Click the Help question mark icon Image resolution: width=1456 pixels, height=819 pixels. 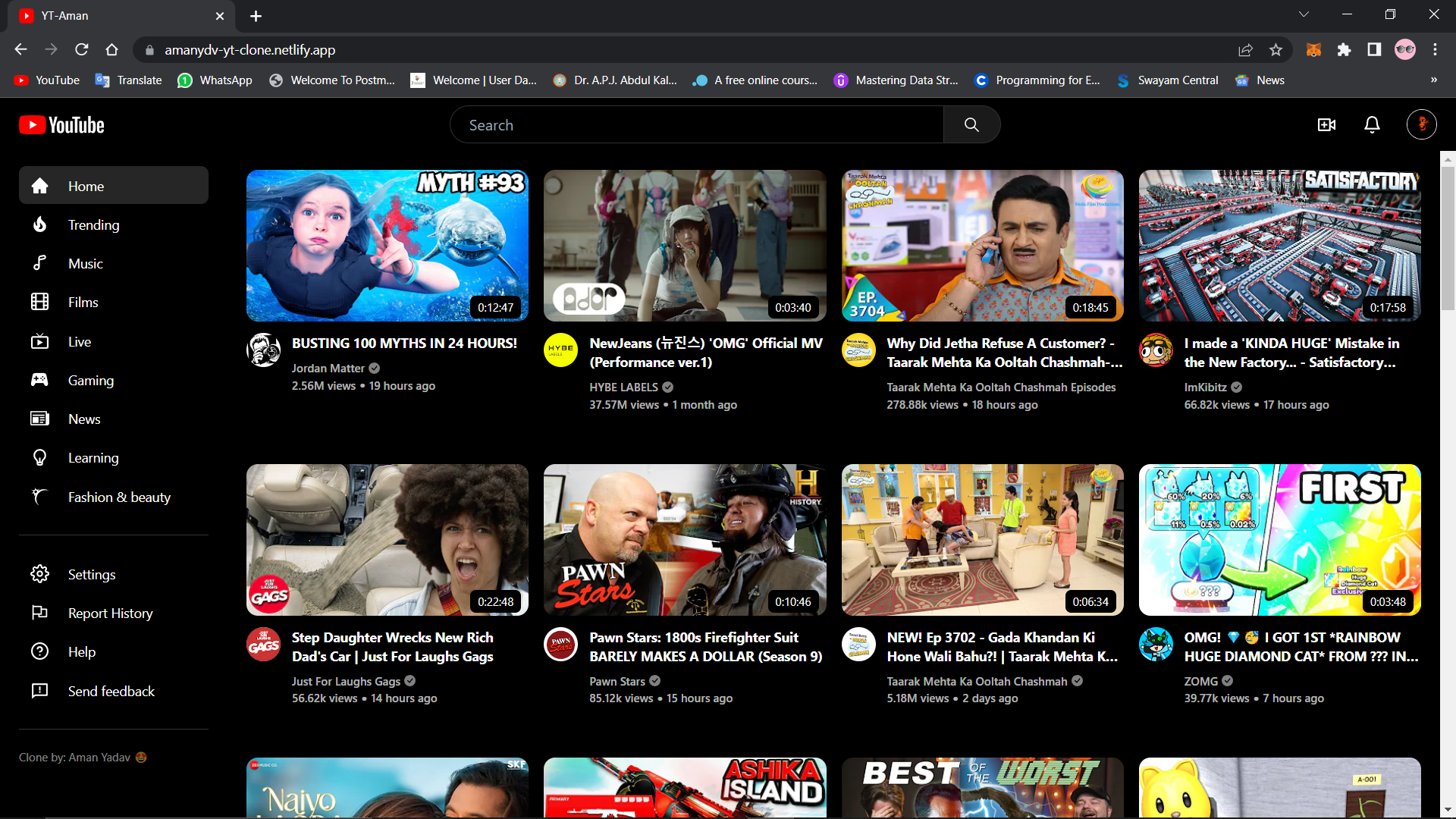pos(39,652)
